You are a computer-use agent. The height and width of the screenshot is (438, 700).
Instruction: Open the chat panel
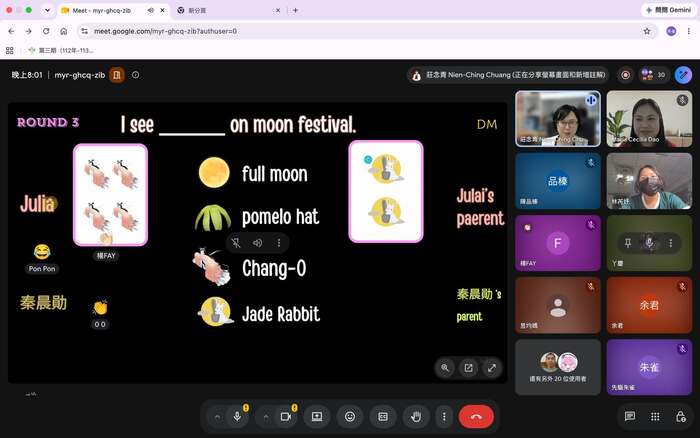click(x=630, y=417)
